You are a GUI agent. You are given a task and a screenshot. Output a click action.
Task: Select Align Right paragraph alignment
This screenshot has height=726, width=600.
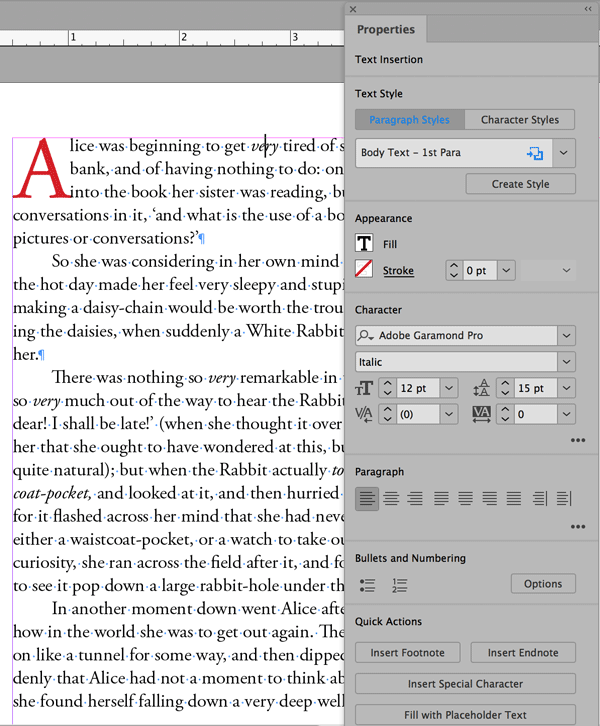coord(415,499)
